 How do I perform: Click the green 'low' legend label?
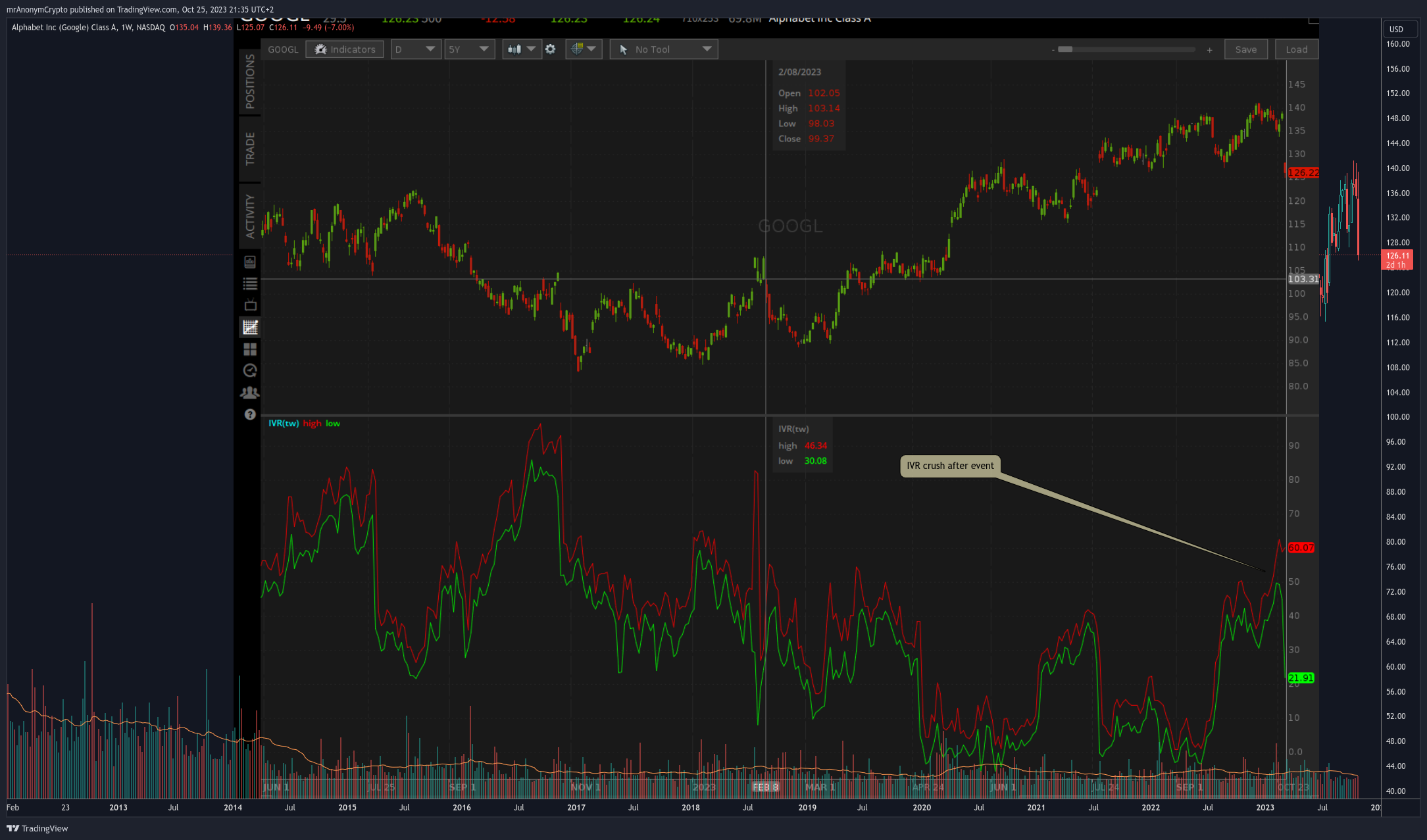click(x=333, y=423)
